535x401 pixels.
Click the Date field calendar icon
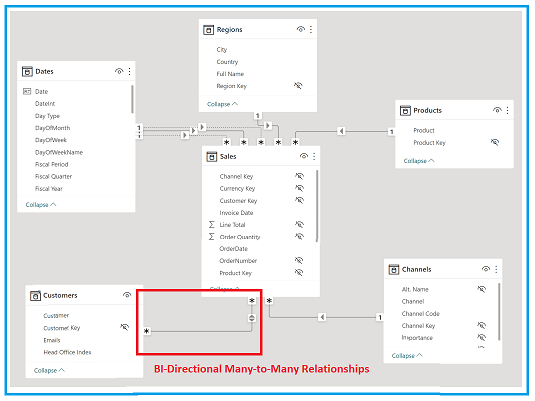point(27,91)
